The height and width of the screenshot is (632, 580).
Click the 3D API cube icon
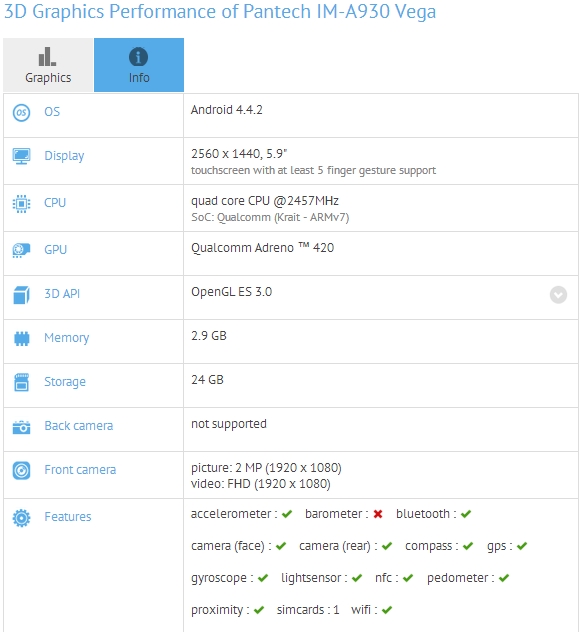coord(21,295)
